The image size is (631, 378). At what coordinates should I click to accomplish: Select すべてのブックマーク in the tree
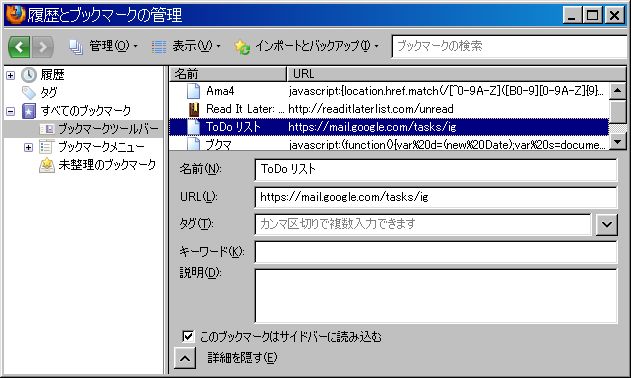(x=86, y=111)
